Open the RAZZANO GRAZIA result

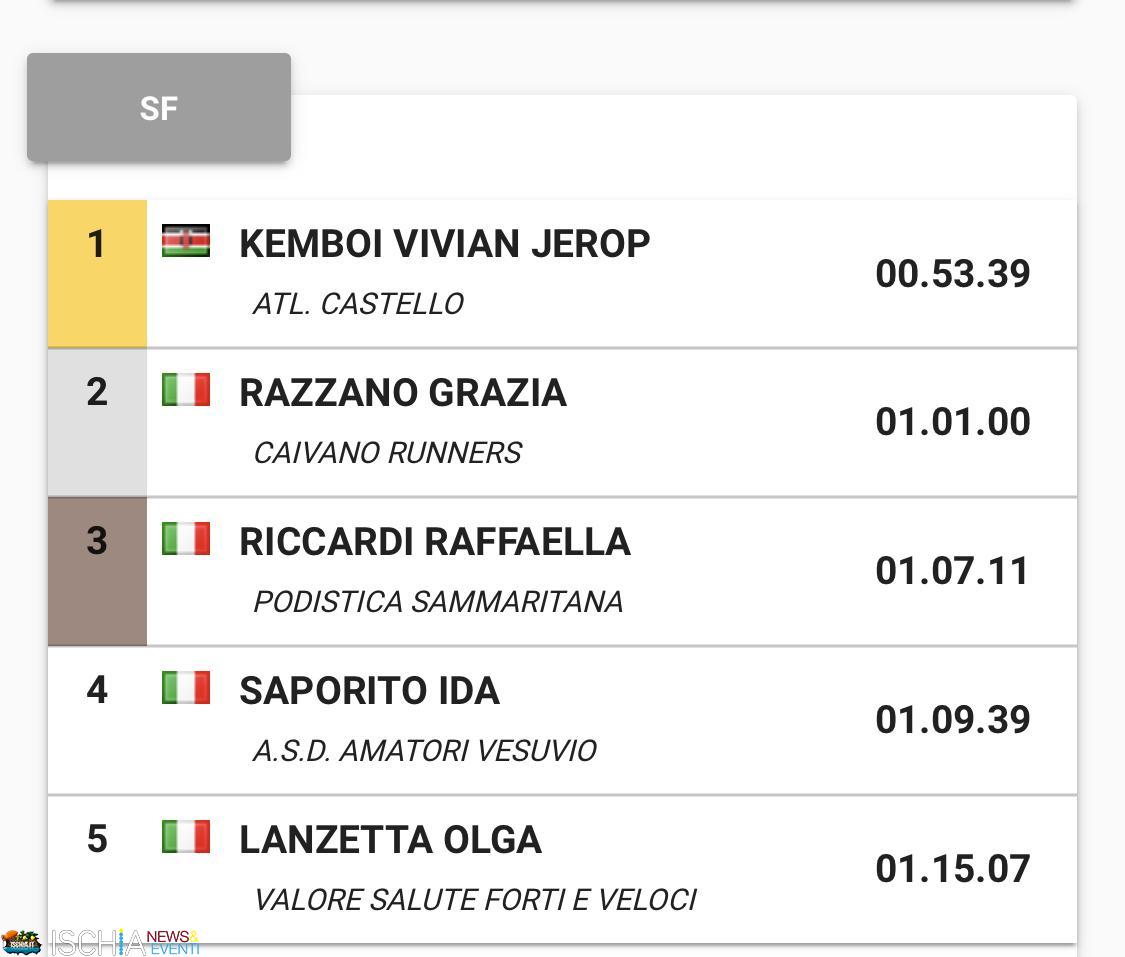pyautogui.click(x=562, y=423)
